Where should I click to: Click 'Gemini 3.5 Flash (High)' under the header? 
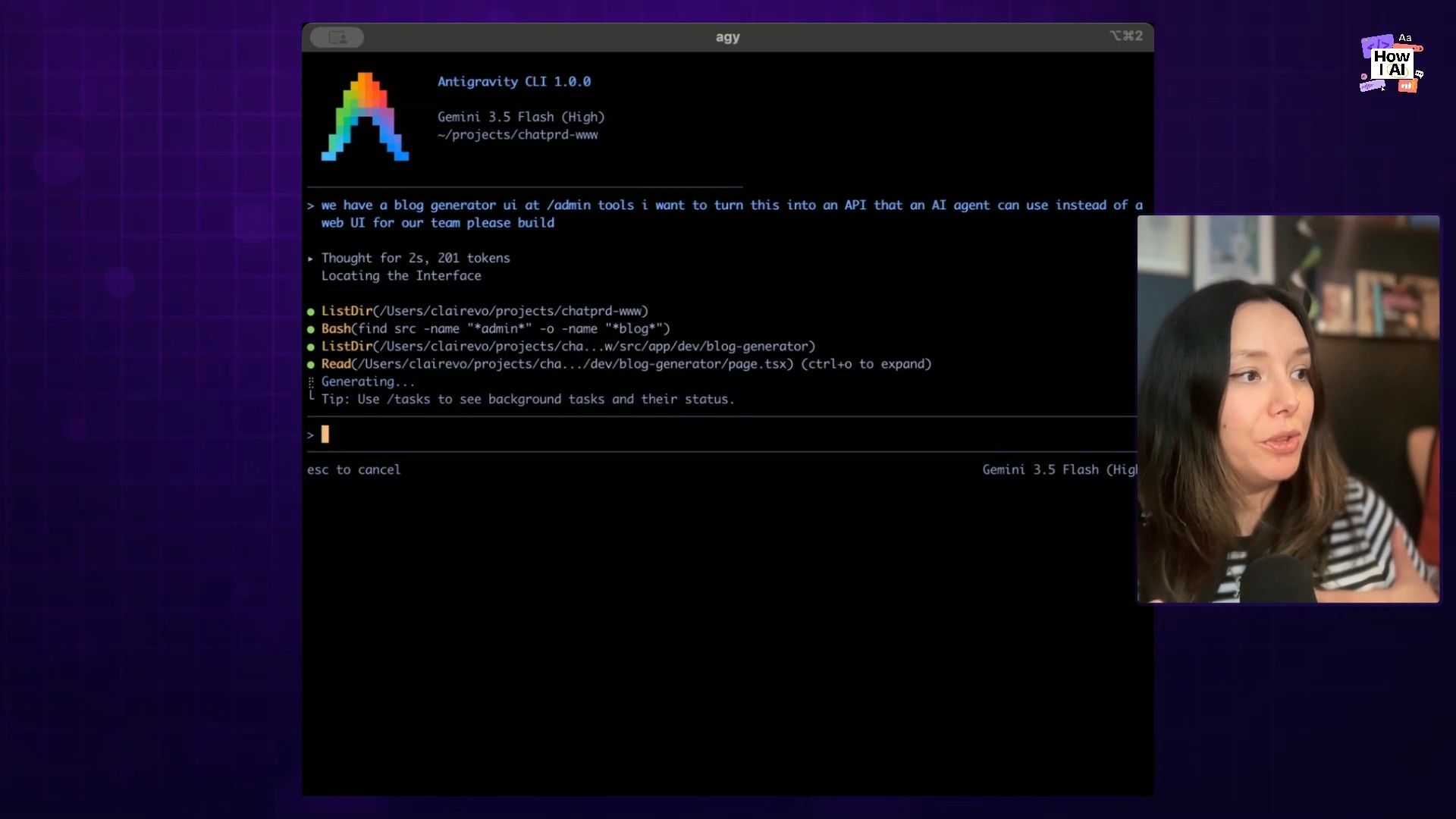pos(521,117)
